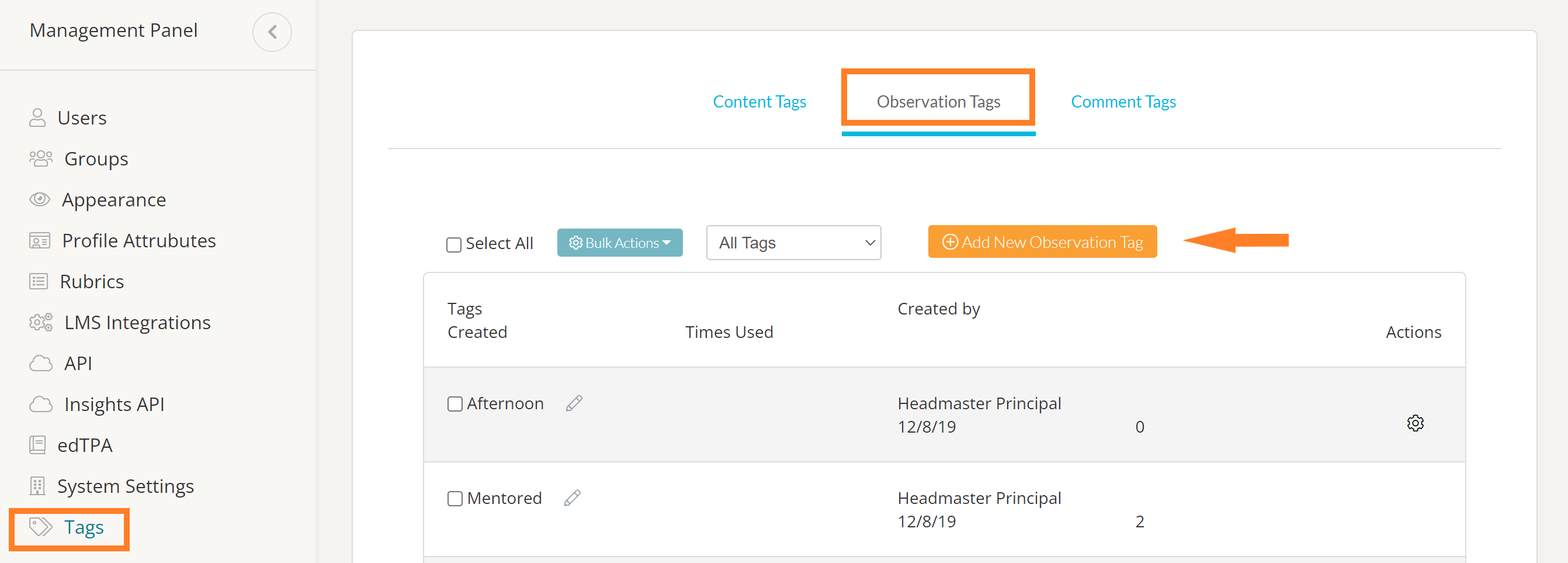1568x563 pixels.
Task: Open the edTPA section
Action: [x=85, y=445]
